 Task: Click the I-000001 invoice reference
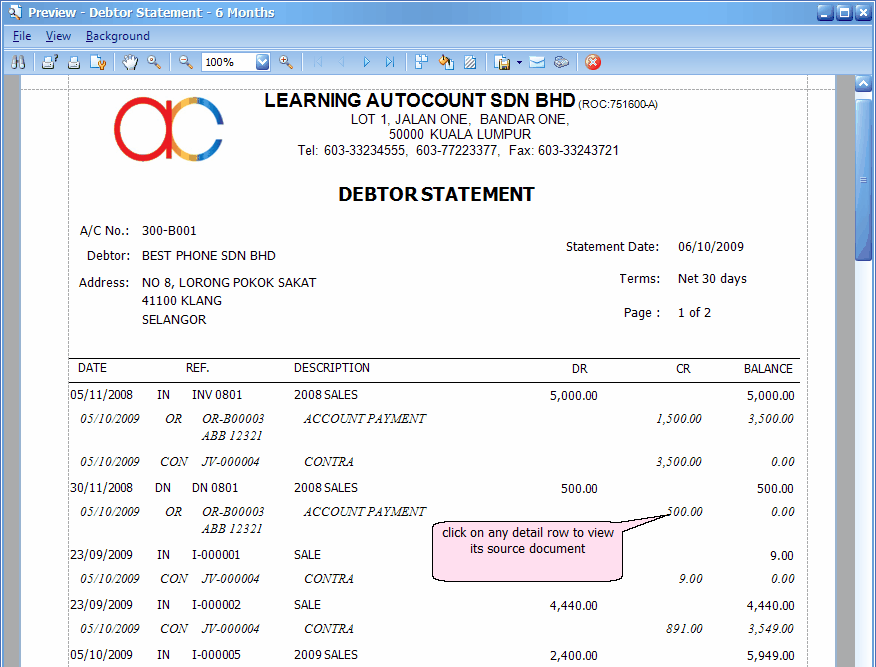(x=216, y=555)
